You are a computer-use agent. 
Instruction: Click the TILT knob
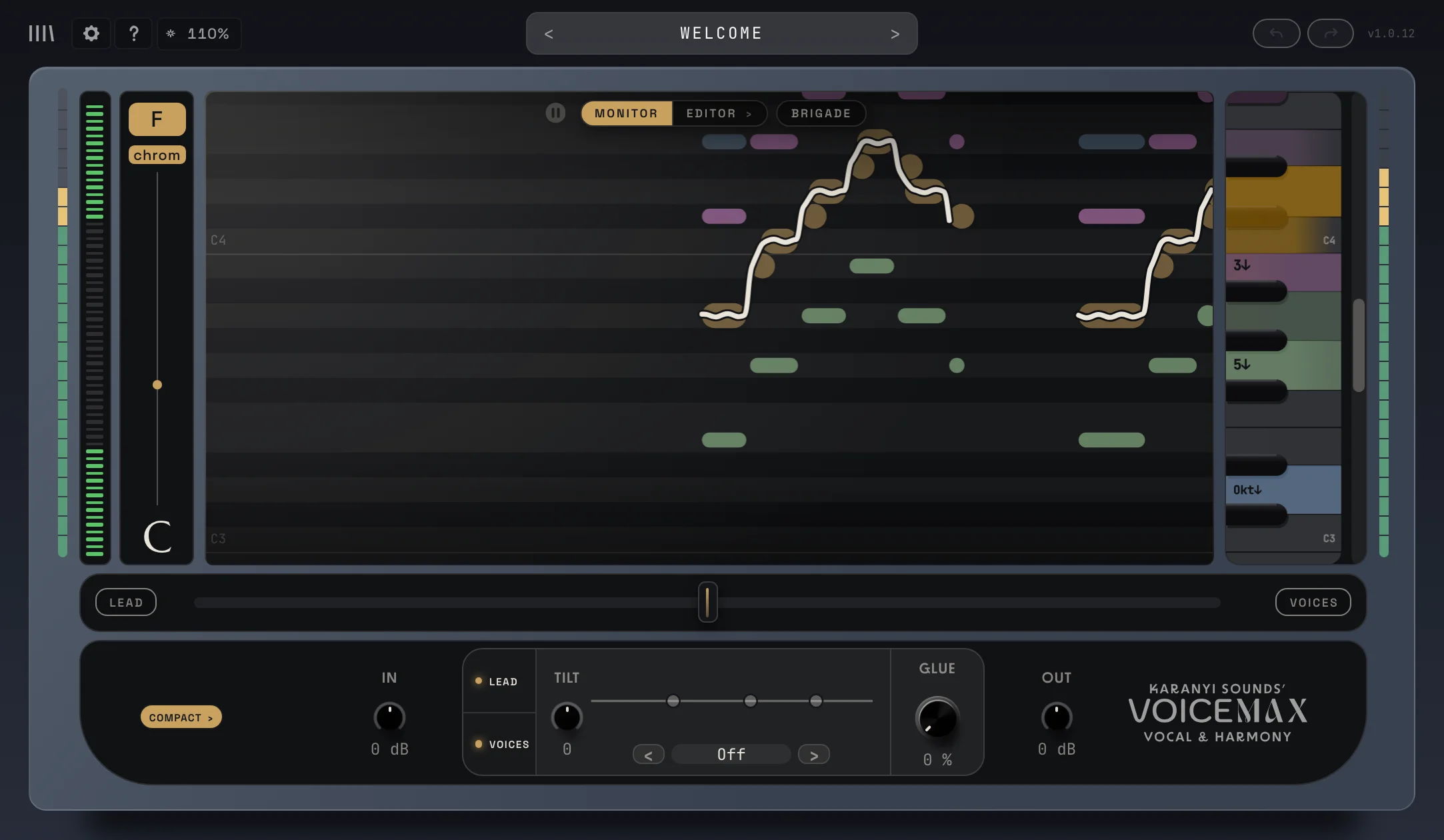click(567, 718)
